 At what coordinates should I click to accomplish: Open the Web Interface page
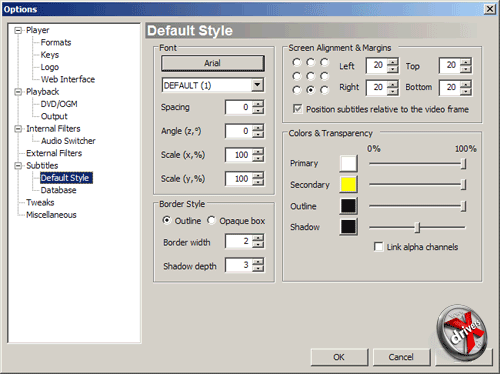click(68, 79)
